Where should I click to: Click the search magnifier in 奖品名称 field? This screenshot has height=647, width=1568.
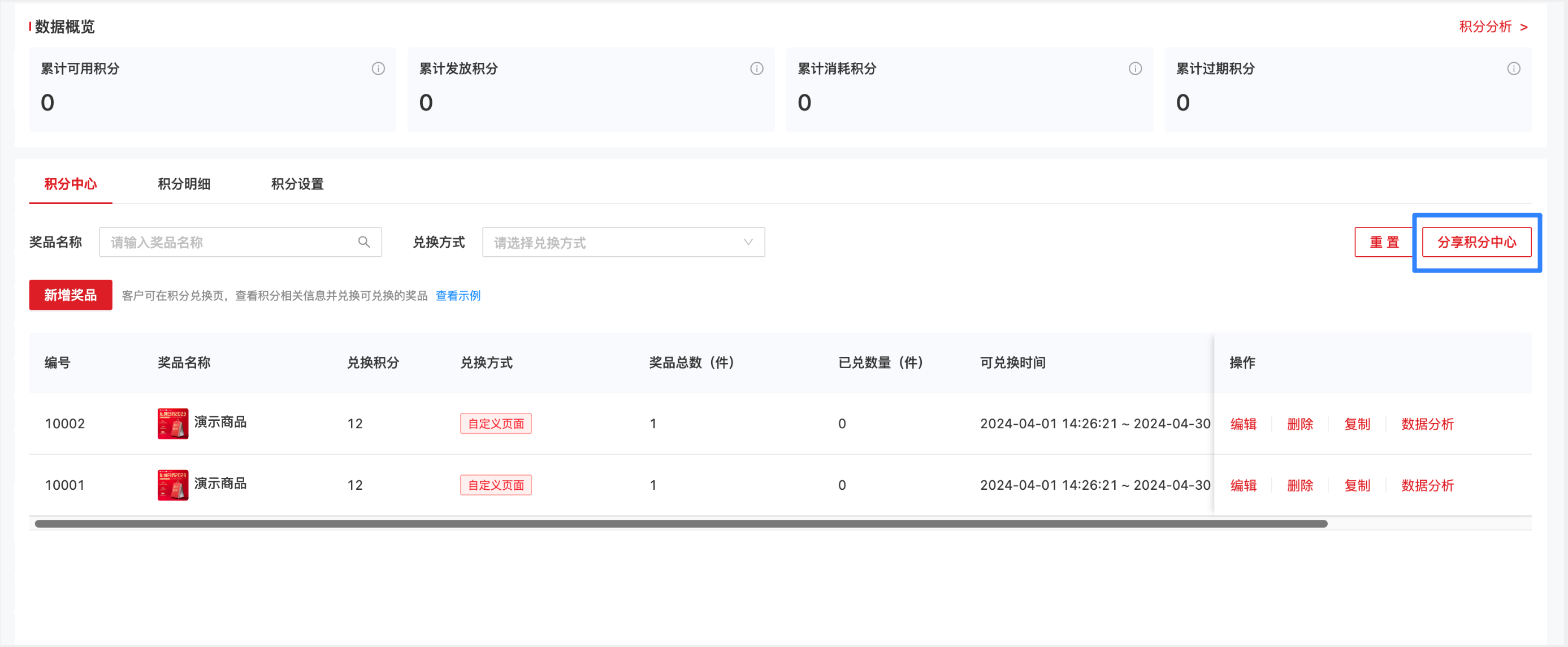point(364,242)
